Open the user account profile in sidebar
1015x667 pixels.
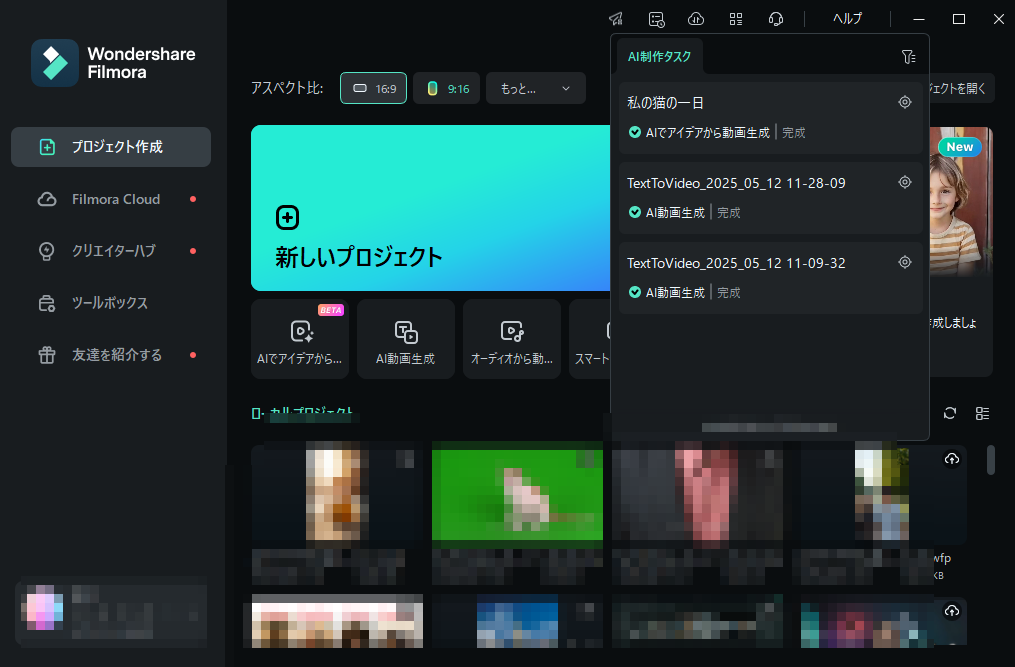coord(111,612)
